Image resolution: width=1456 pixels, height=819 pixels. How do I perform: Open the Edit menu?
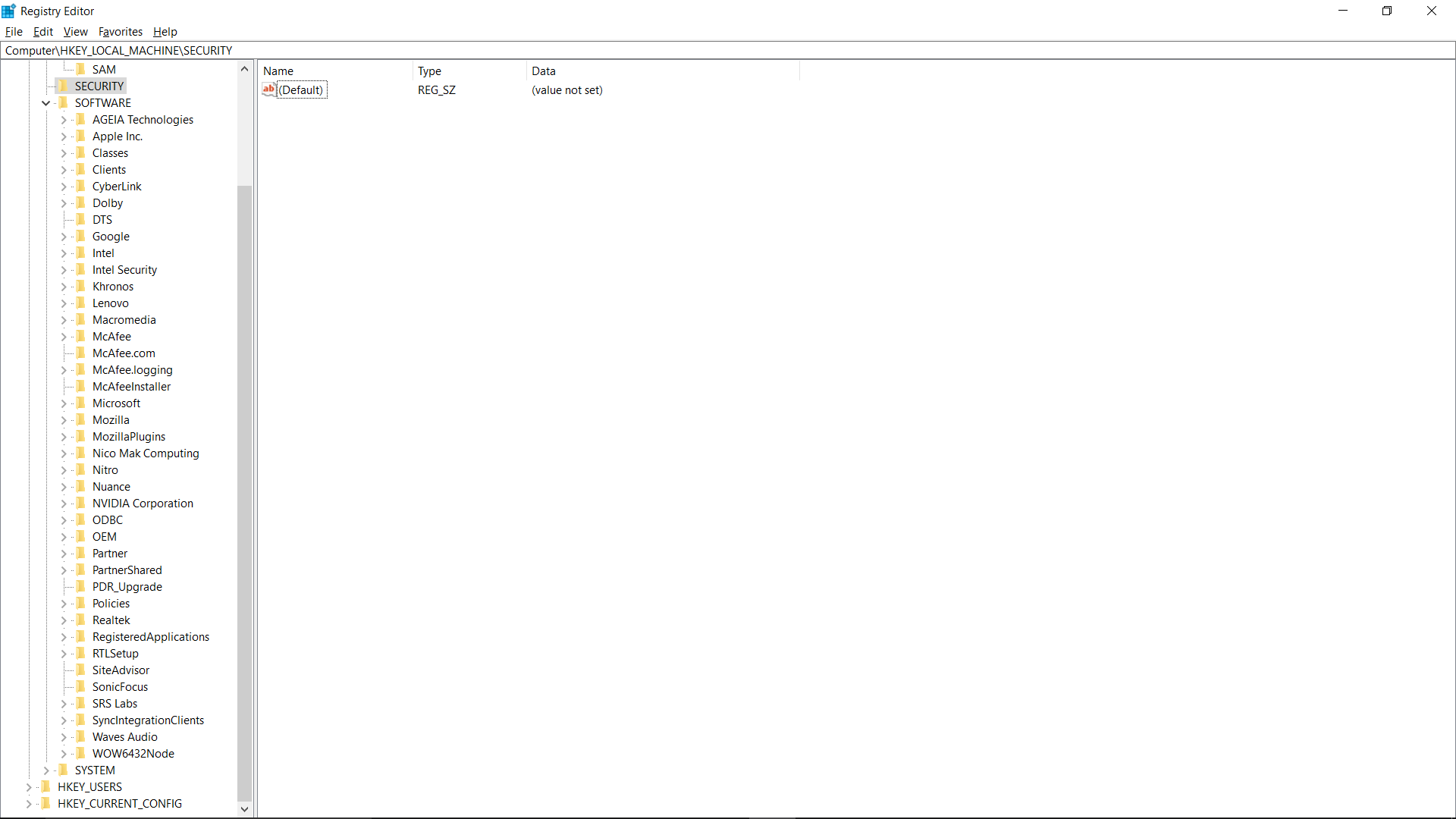coord(42,32)
